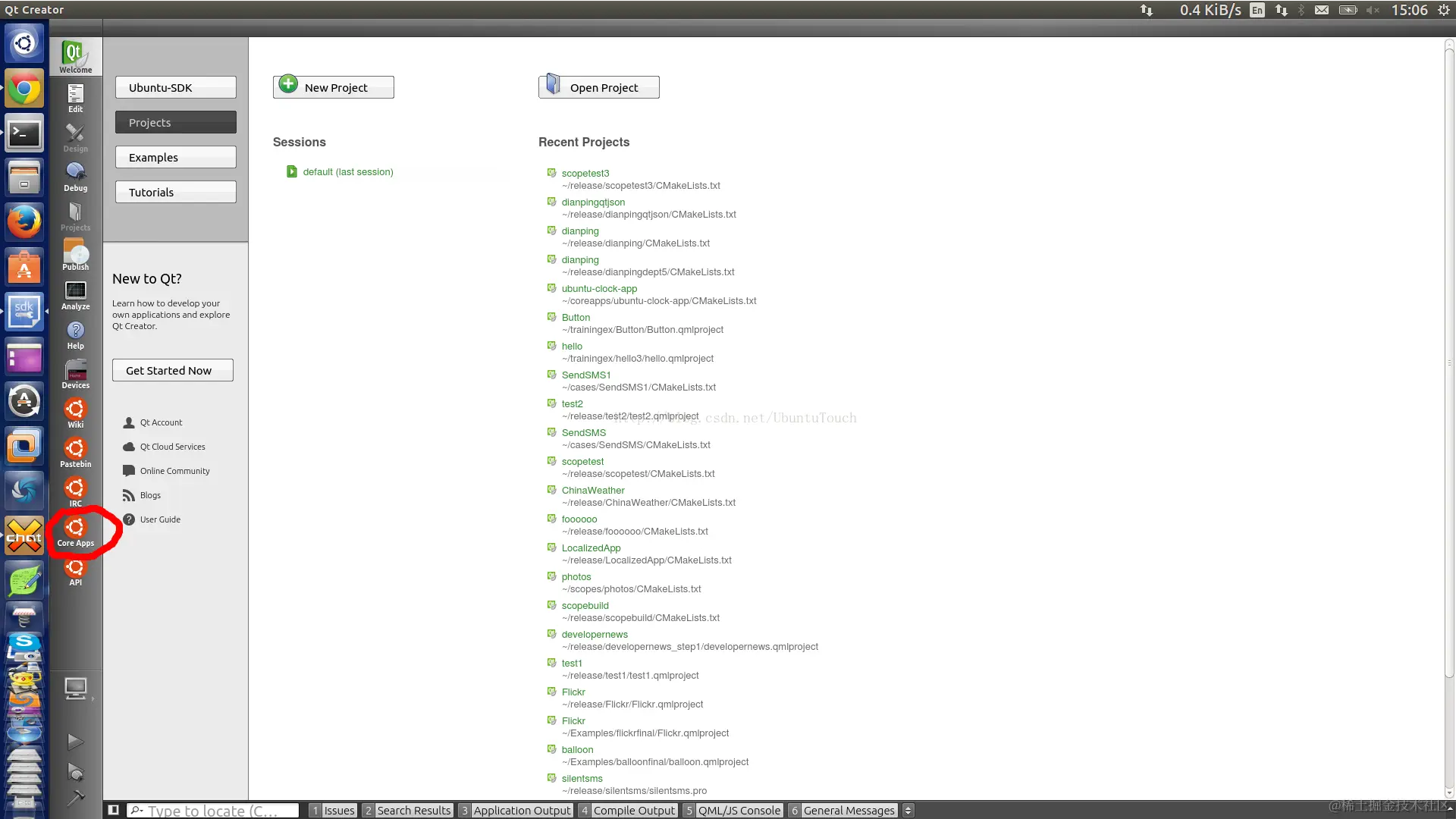Open the kit selector monitor dropdown
The image size is (1456, 819).
[75, 689]
